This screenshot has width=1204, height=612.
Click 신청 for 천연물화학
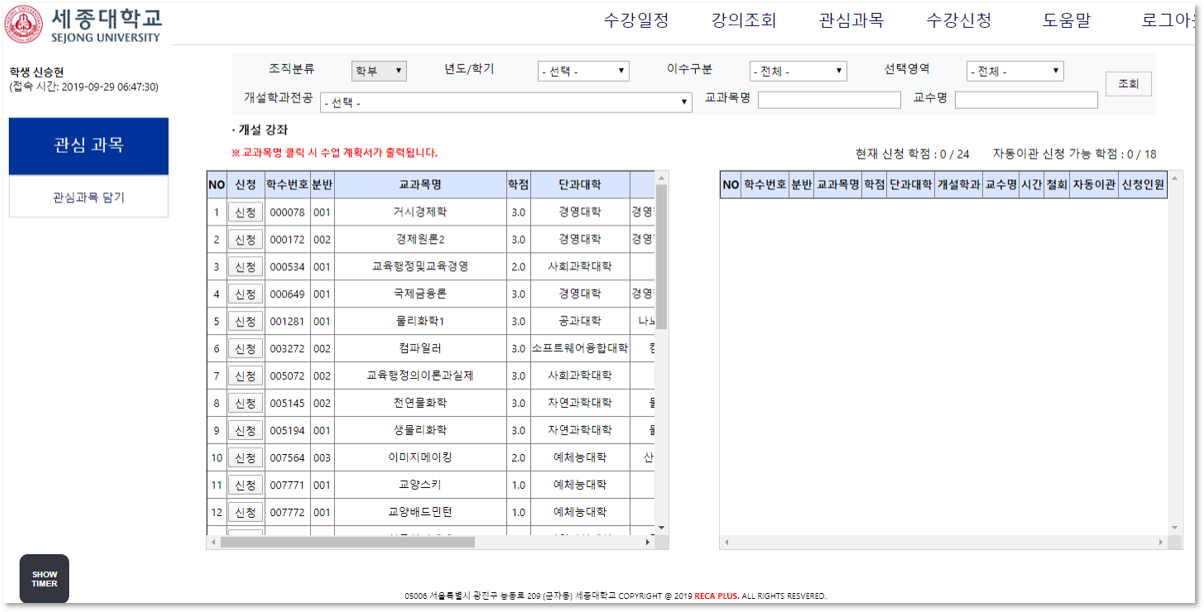[x=245, y=403]
